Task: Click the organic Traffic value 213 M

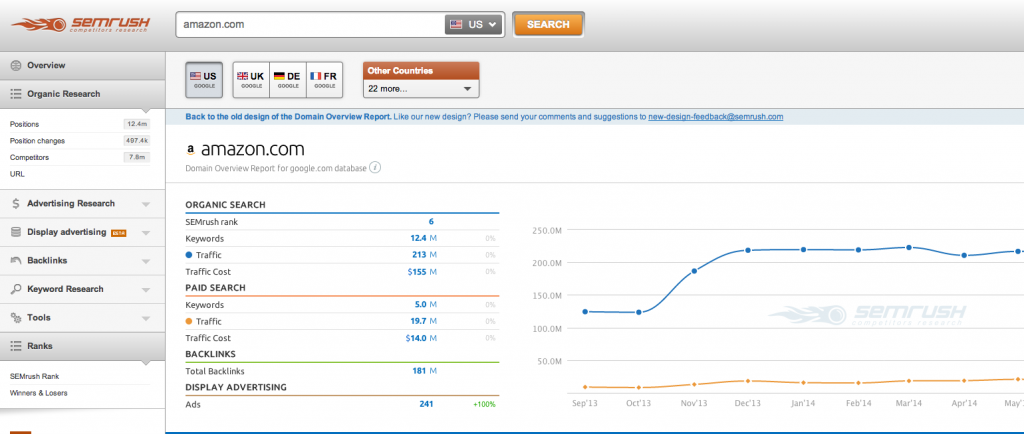Action: [x=425, y=255]
